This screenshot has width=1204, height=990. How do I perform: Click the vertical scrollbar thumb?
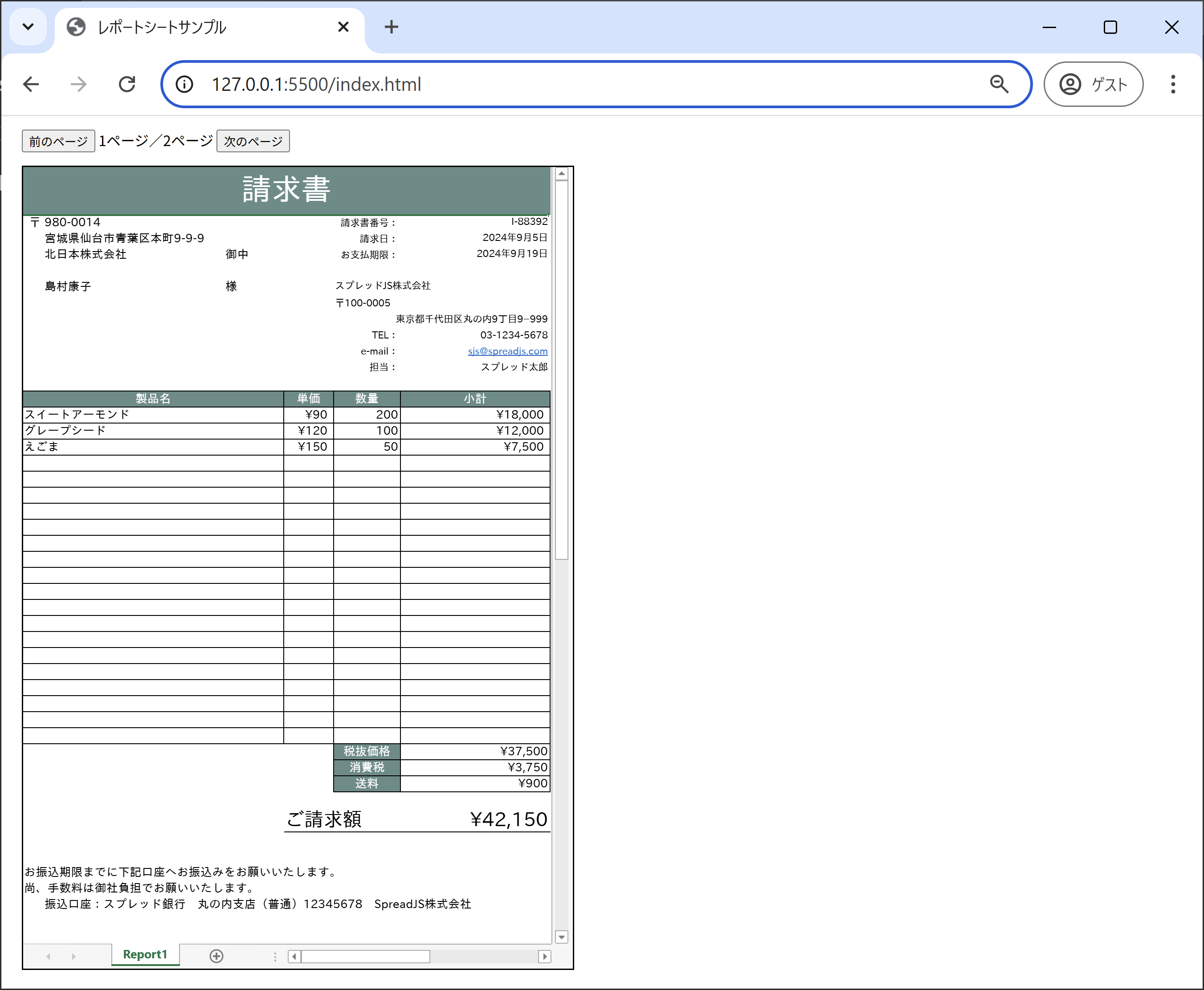[x=562, y=370]
